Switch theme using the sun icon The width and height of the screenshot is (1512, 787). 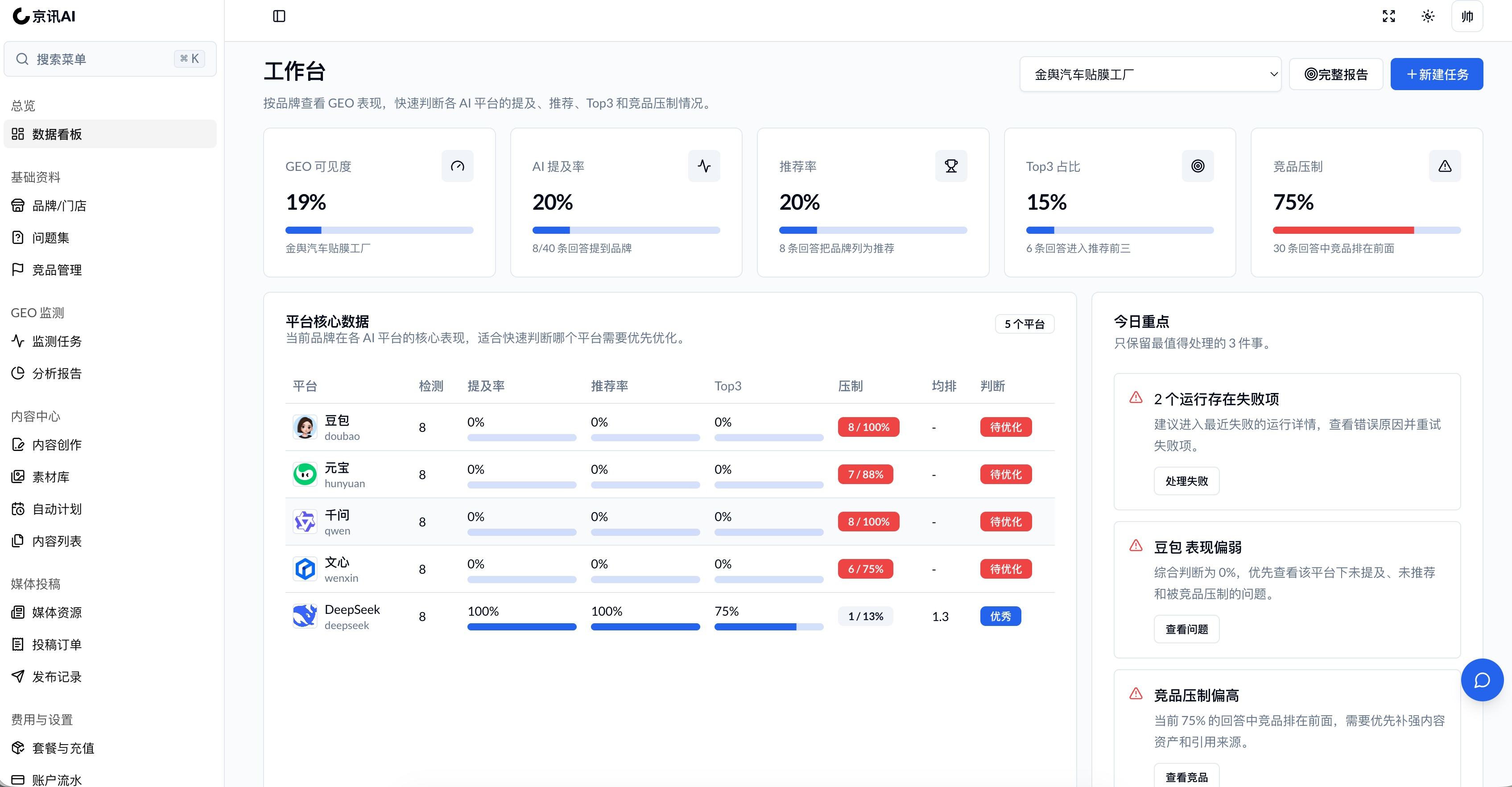(1428, 17)
